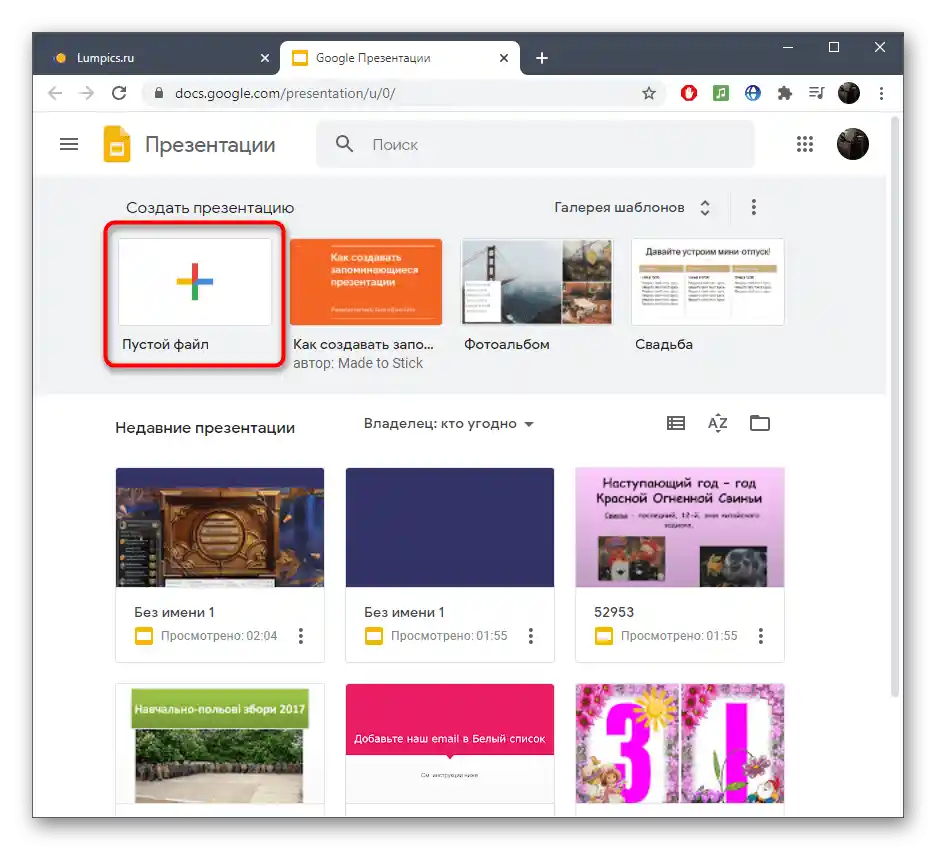Click the Недавние презентации heading
The height and width of the screenshot is (850, 936).
point(205,427)
